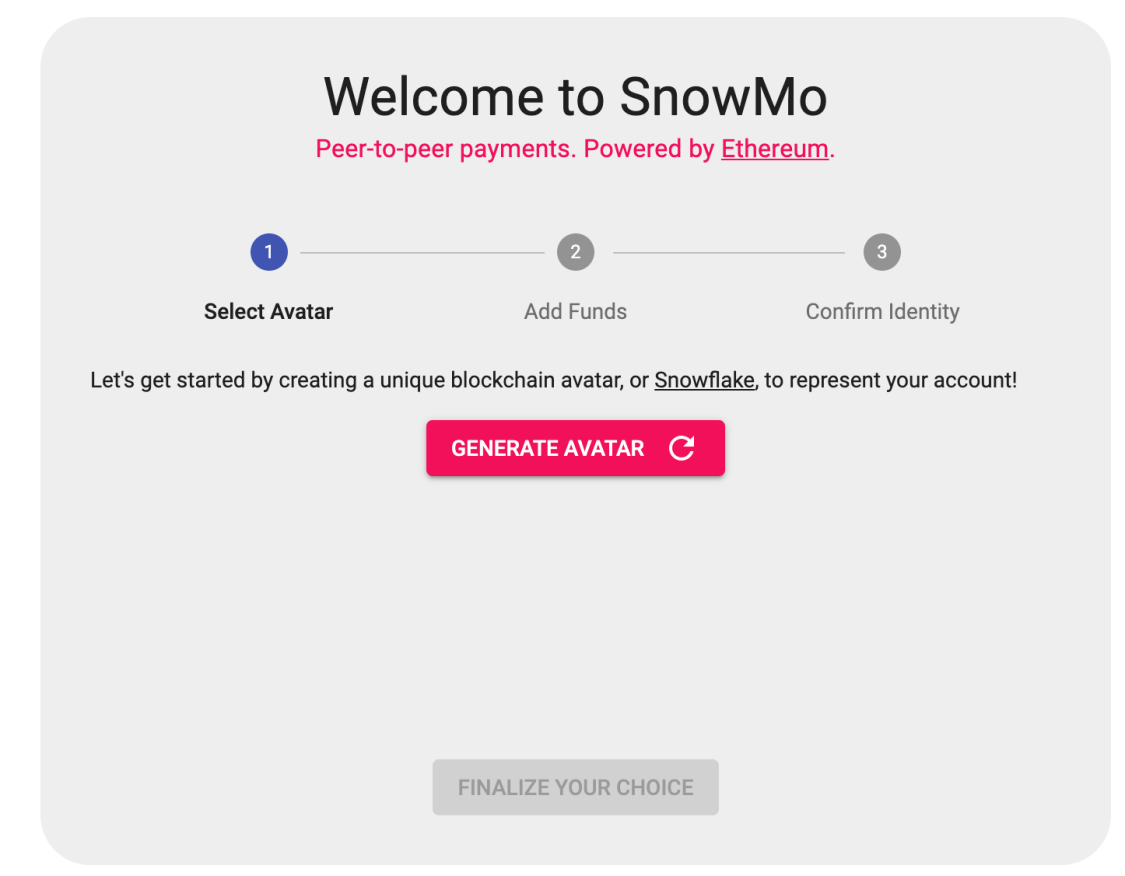Click the step 3 circle icon
This screenshot has width=1125, height=876.
pos(881,252)
